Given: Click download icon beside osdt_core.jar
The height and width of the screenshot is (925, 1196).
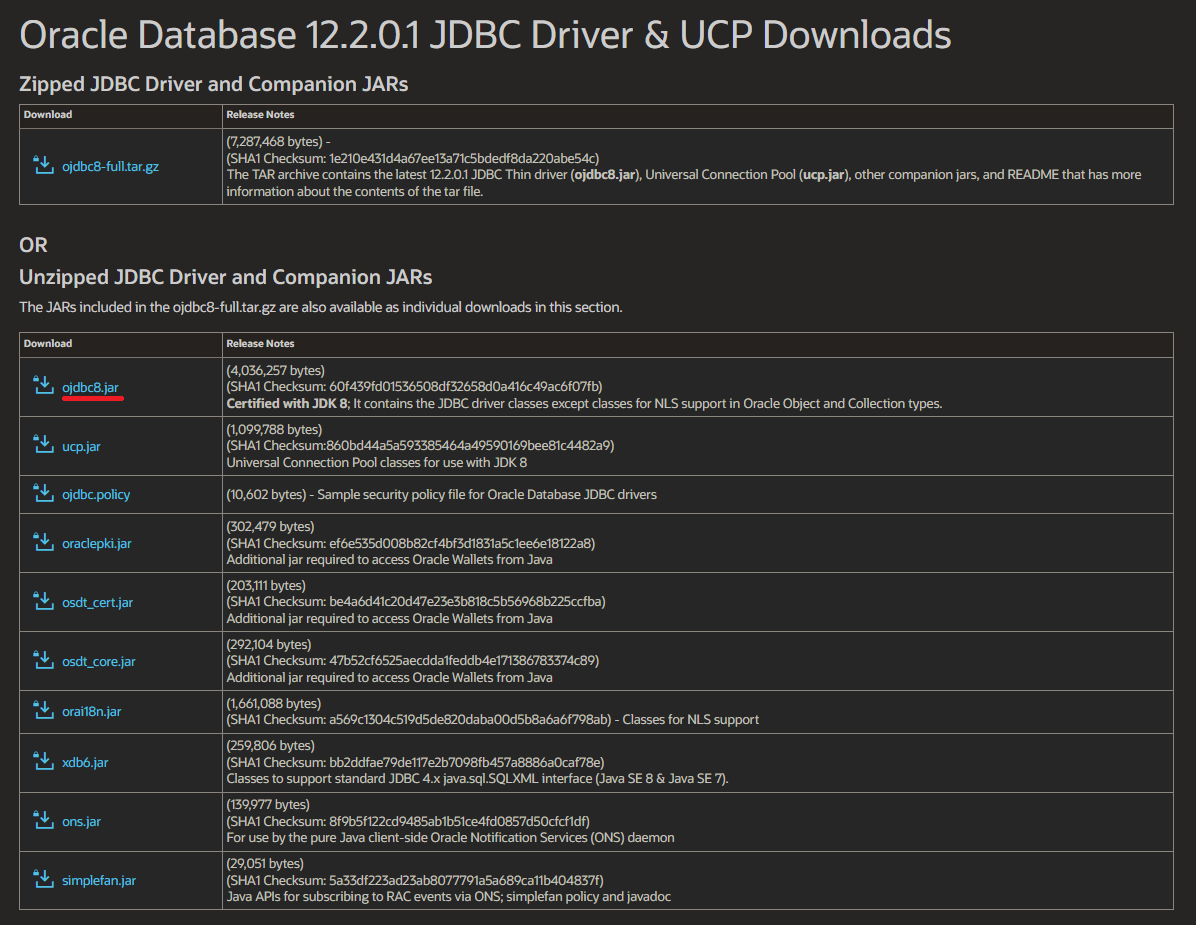Looking at the screenshot, I should tap(43, 660).
